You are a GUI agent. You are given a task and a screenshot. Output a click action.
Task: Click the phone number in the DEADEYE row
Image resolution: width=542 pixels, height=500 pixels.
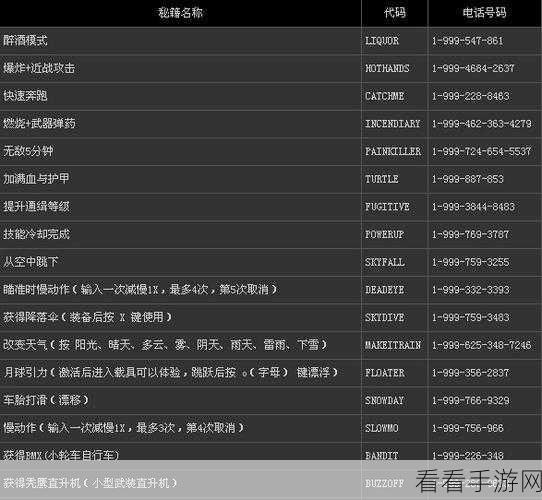(x=470, y=290)
